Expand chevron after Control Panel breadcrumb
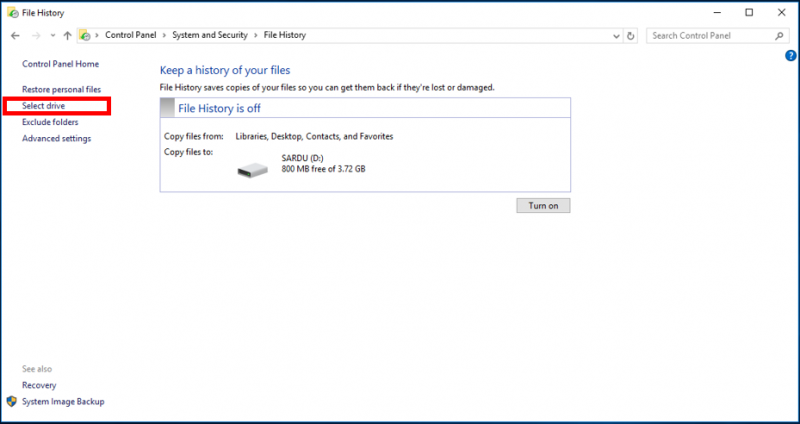The image size is (800, 424). [x=164, y=36]
